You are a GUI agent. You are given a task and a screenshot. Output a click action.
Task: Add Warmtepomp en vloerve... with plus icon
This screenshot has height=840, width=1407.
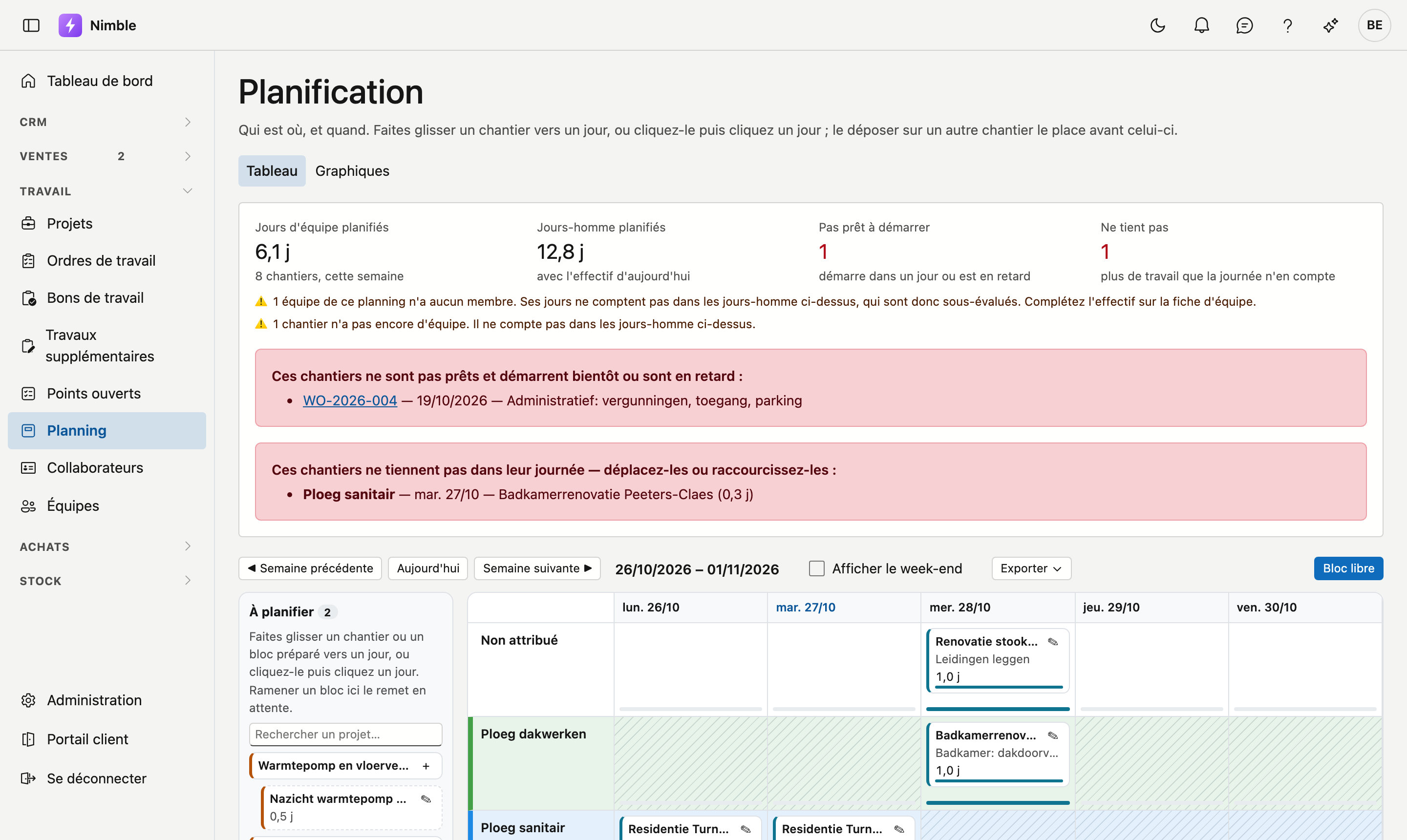coord(426,766)
